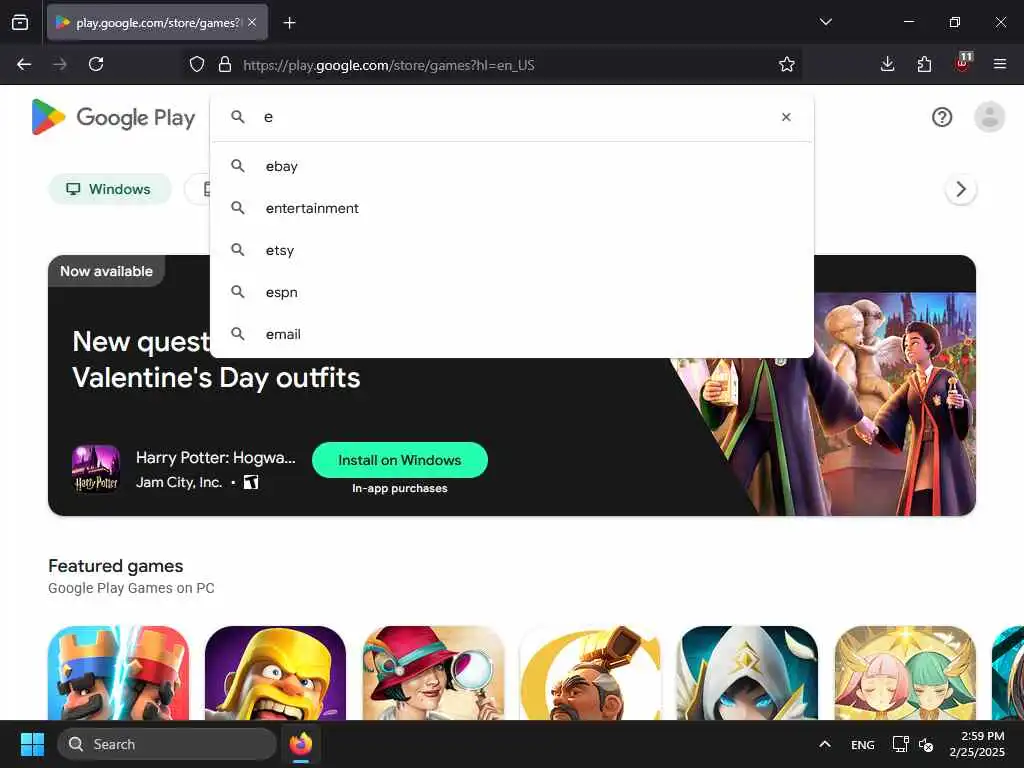
Task: Click the Featured games heading
Action: tap(116, 566)
